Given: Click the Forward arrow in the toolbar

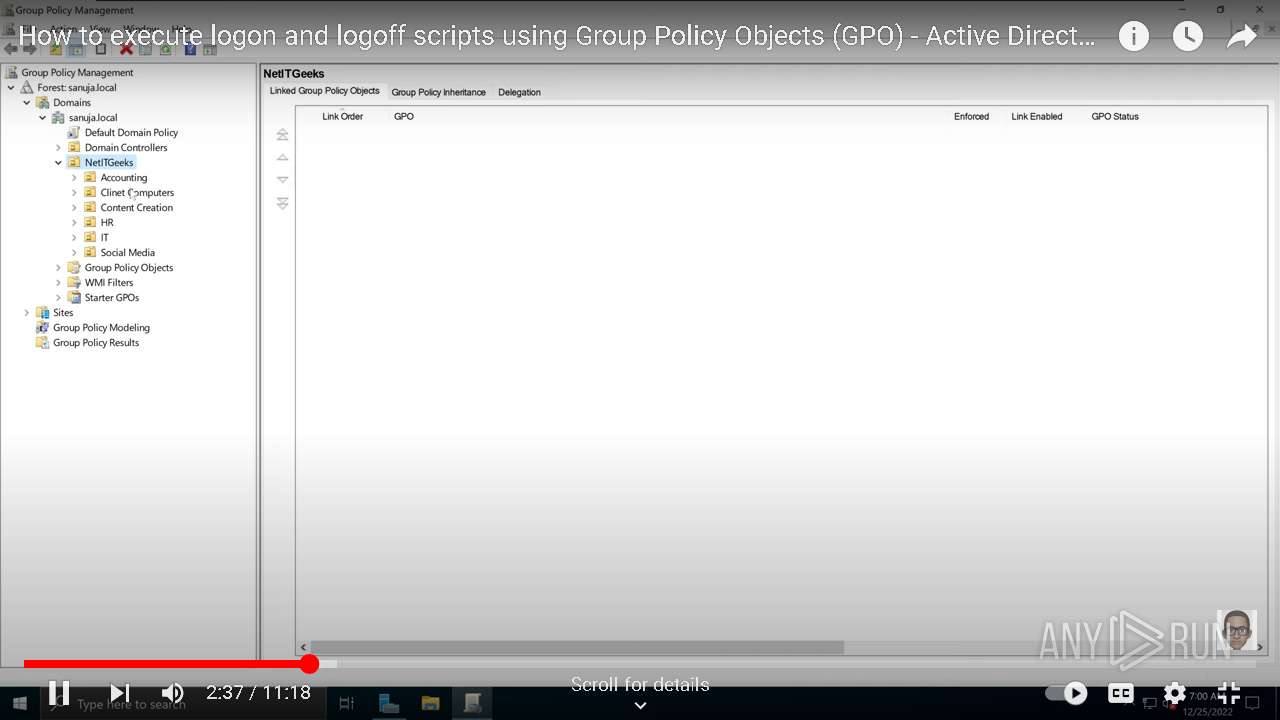Looking at the screenshot, I should coord(29,49).
